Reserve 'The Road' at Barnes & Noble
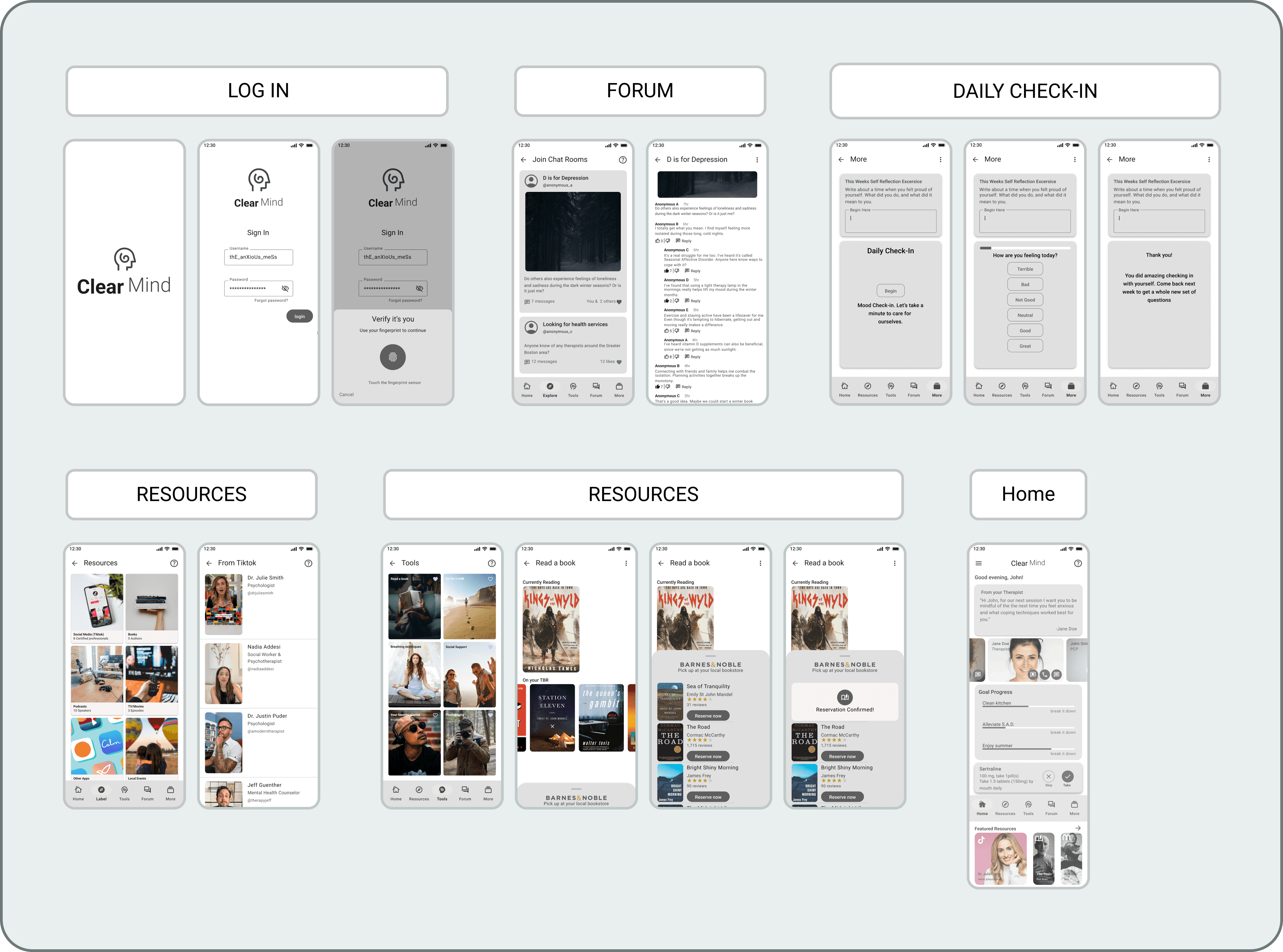The image size is (1283, 952). pos(708,755)
